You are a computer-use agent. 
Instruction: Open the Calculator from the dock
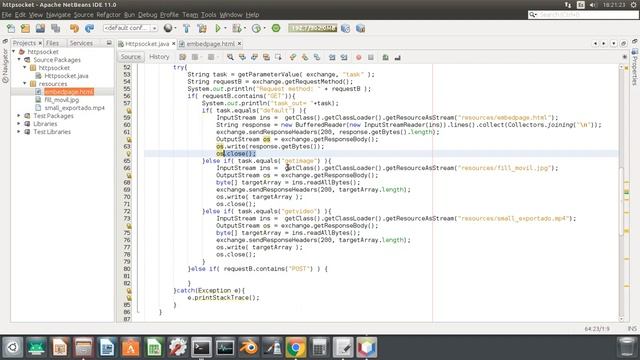[x=320, y=347]
